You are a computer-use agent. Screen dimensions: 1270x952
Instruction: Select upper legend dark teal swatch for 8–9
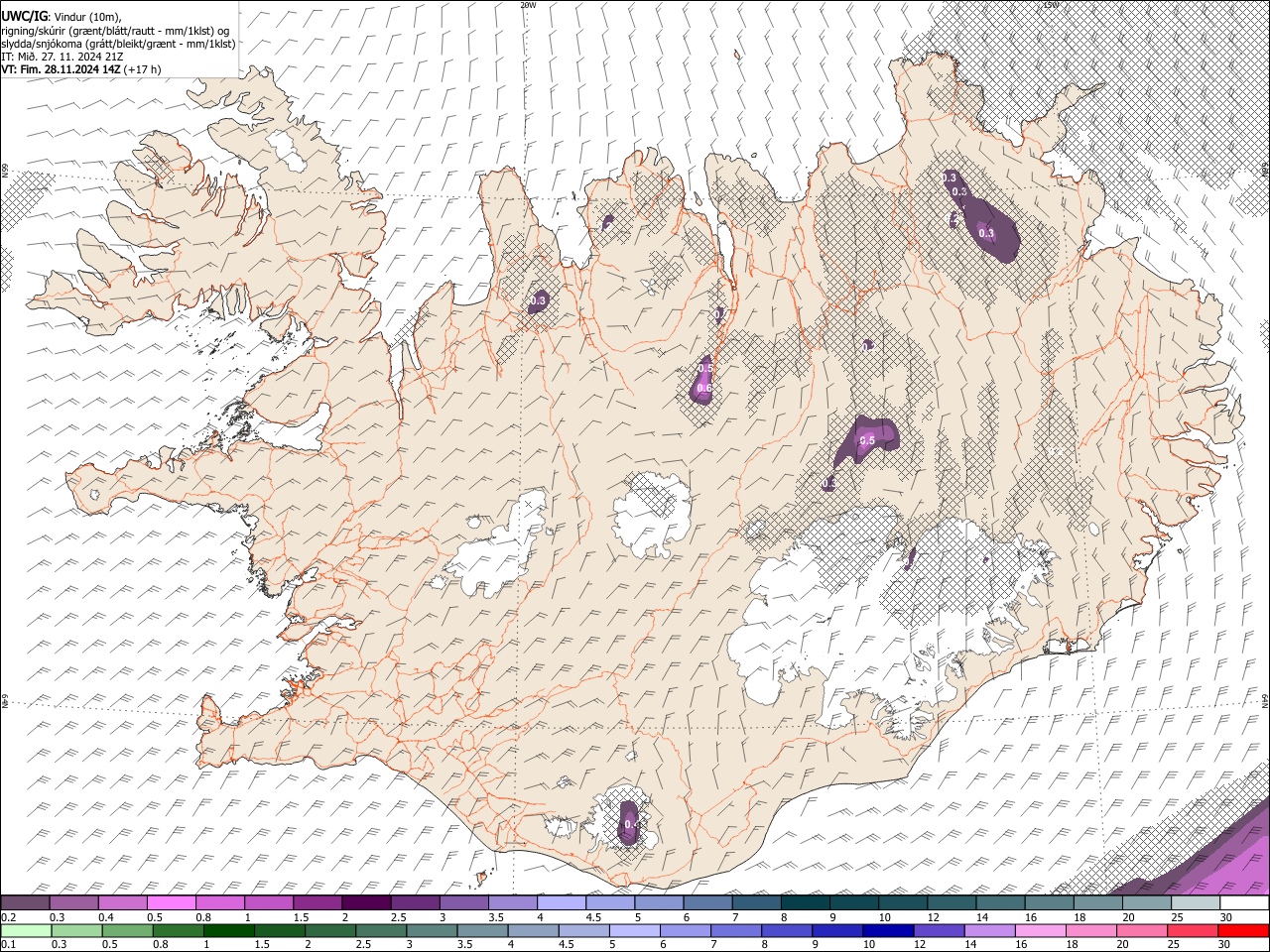805,902
